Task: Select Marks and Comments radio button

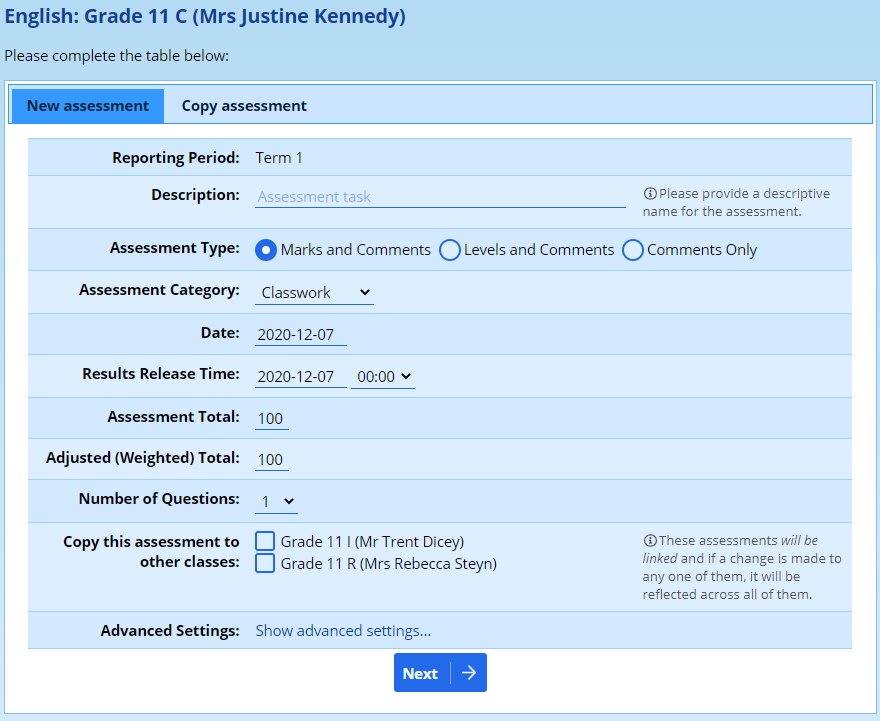Action: [266, 250]
